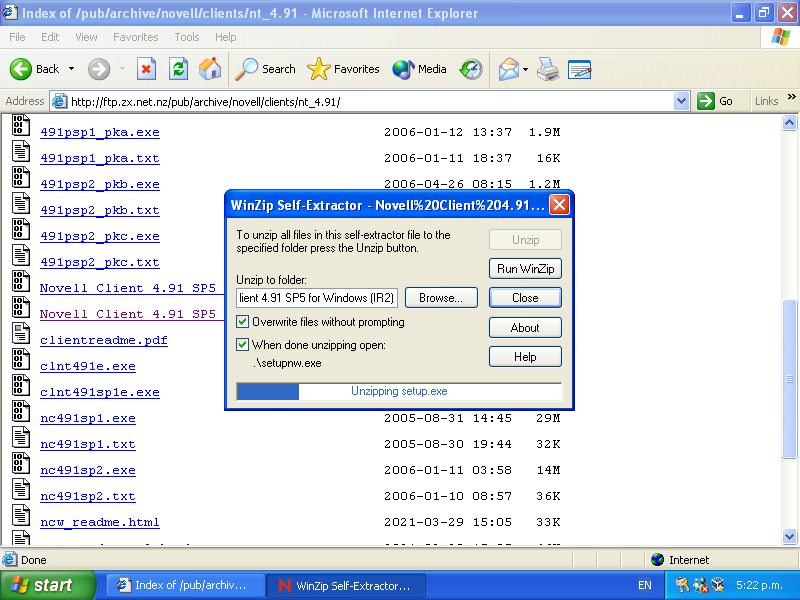Open the Back history dropdown arrow

pyautogui.click(x=71, y=69)
